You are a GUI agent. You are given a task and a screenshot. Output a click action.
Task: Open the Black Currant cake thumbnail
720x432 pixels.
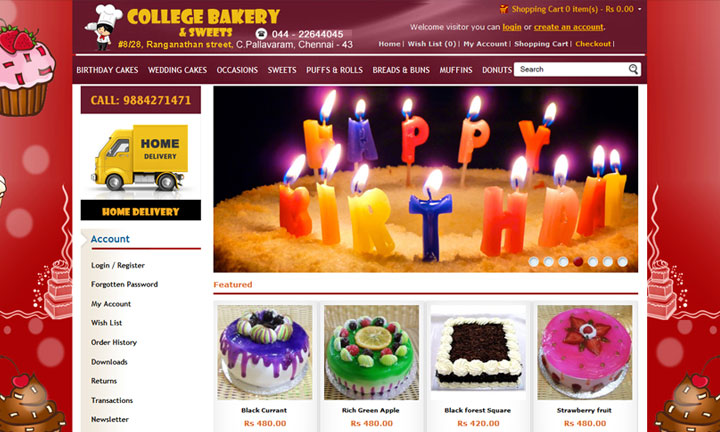coord(264,352)
